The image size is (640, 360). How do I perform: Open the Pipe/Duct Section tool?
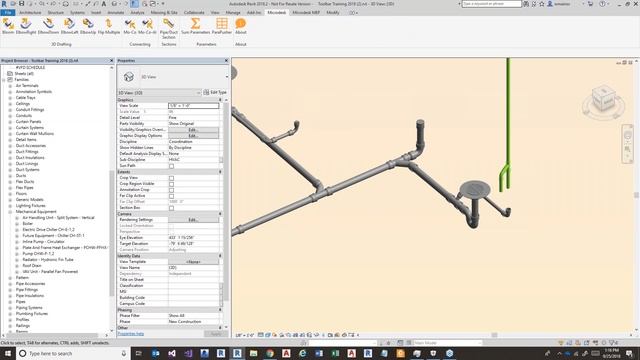coord(169,29)
